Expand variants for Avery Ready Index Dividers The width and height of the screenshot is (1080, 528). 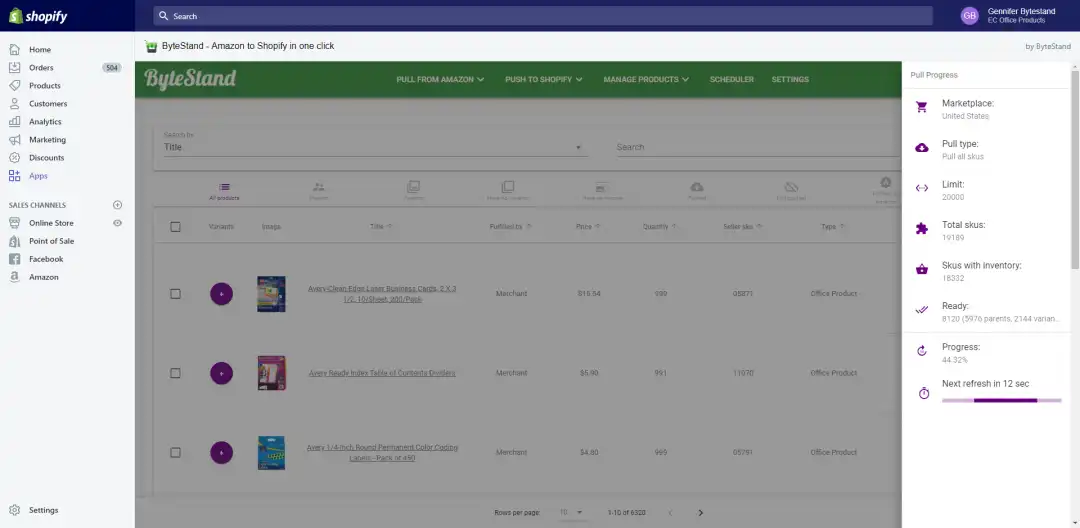coord(221,373)
